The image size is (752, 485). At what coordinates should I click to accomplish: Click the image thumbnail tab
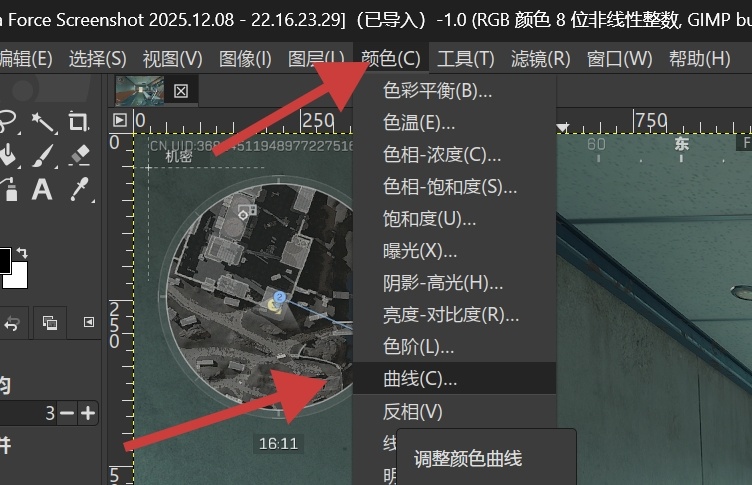tap(140, 90)
